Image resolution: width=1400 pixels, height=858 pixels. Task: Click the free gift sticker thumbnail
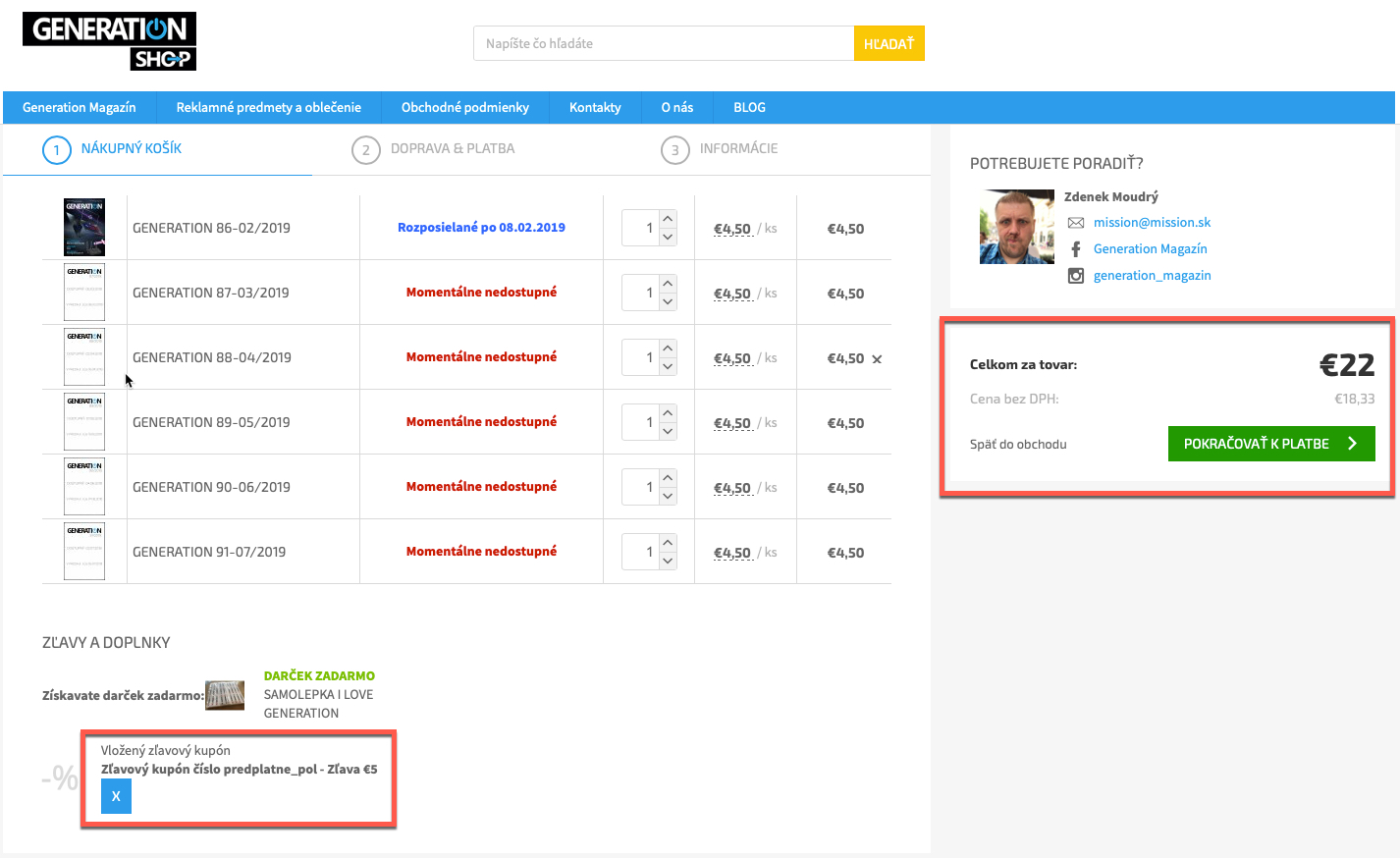click(225, 695)
